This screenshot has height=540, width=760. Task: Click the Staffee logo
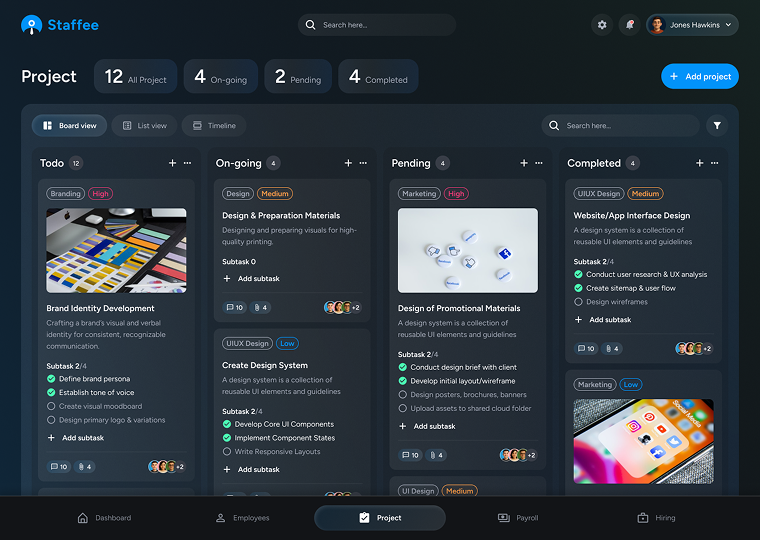tap(60, 25)
